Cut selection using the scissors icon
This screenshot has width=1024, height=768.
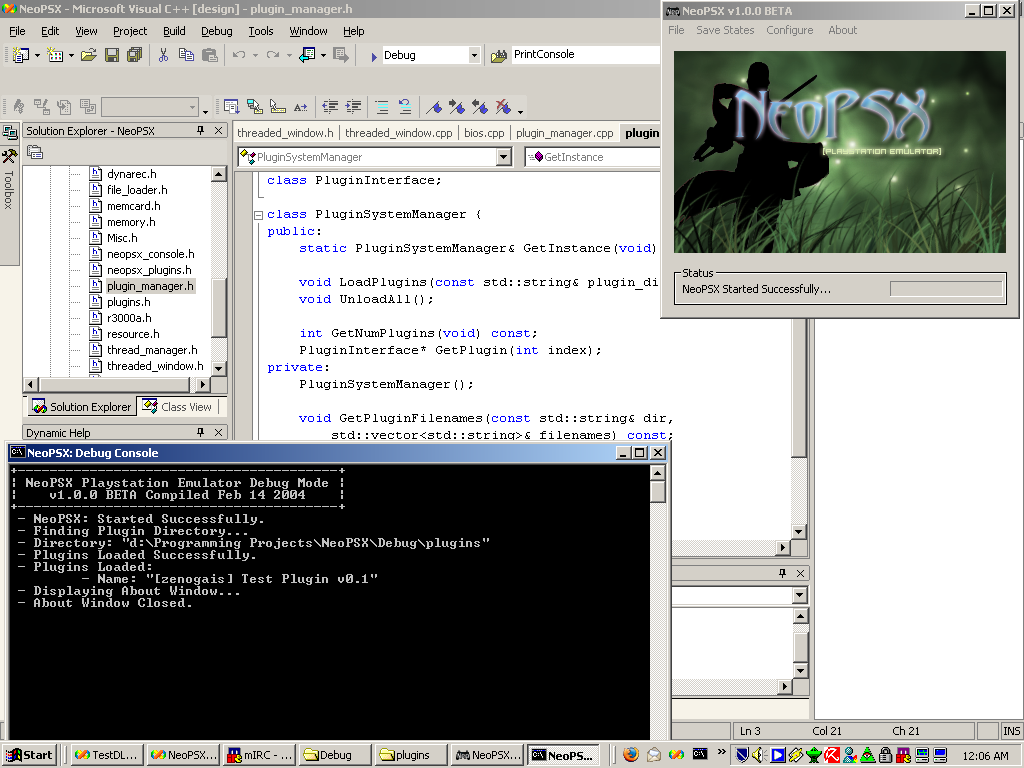click(163, 56)
